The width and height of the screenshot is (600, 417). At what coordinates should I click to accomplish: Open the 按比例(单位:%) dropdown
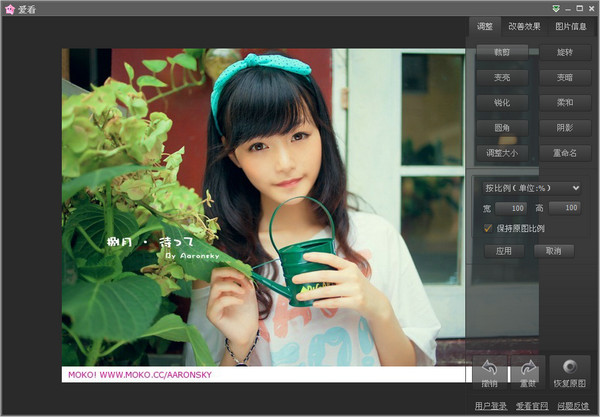point(532,188)
